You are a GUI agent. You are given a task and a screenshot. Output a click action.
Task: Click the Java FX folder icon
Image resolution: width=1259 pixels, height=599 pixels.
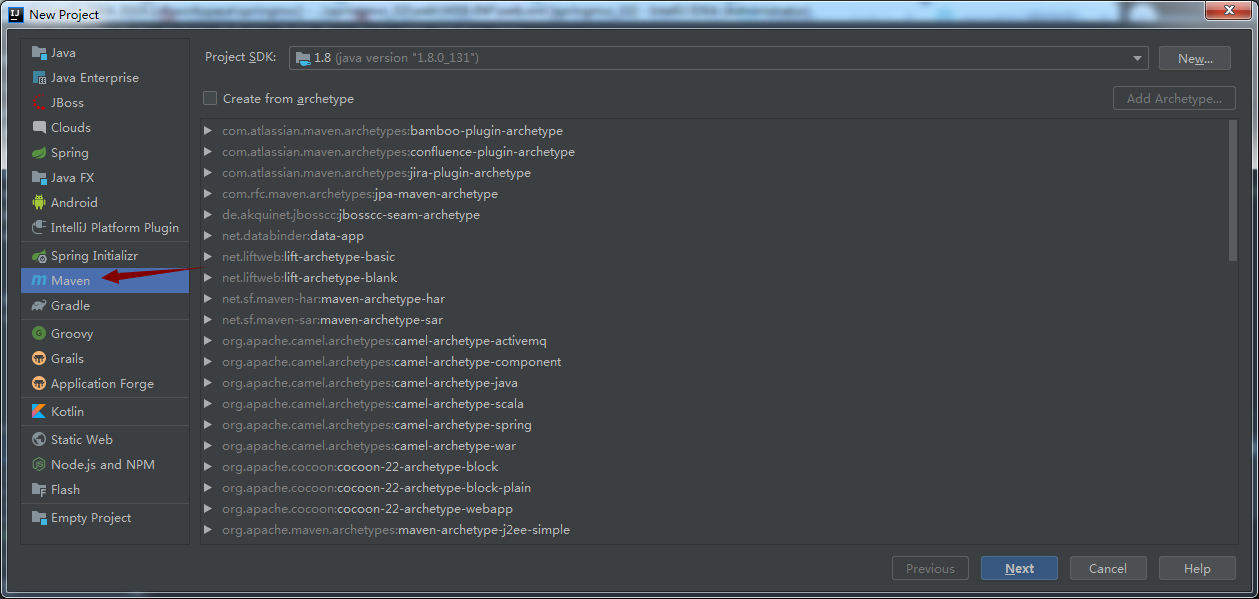click(x=39, y=178)
